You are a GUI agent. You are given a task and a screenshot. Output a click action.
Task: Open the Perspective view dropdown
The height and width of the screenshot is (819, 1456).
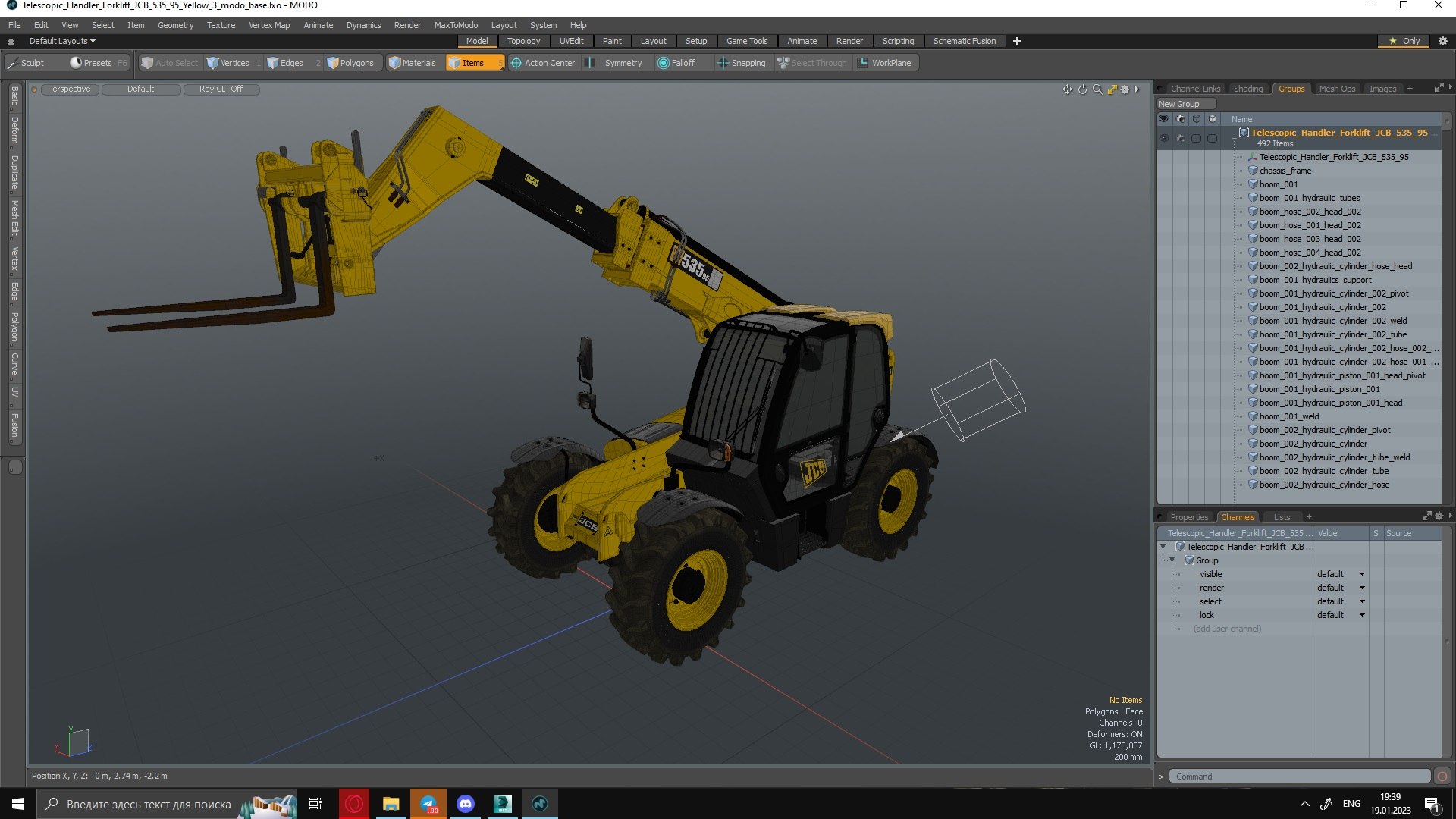69,89
